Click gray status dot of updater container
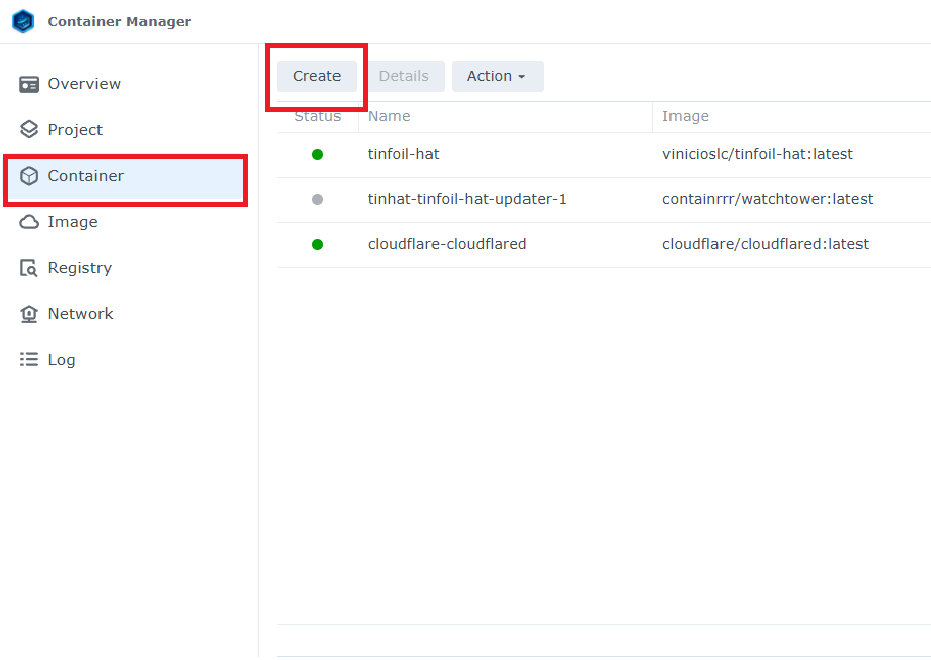The height and width of the screenshot is (660, 931). (317, 199)
